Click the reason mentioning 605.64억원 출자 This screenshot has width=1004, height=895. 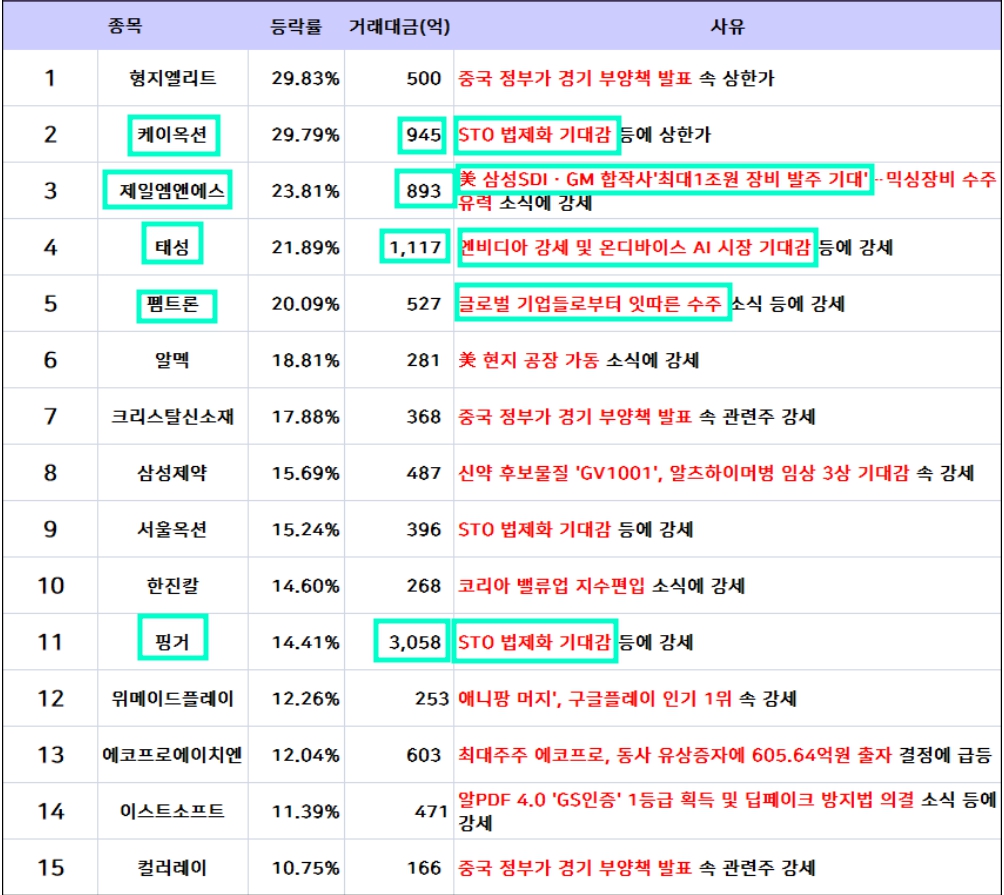[x=725, y=755]
